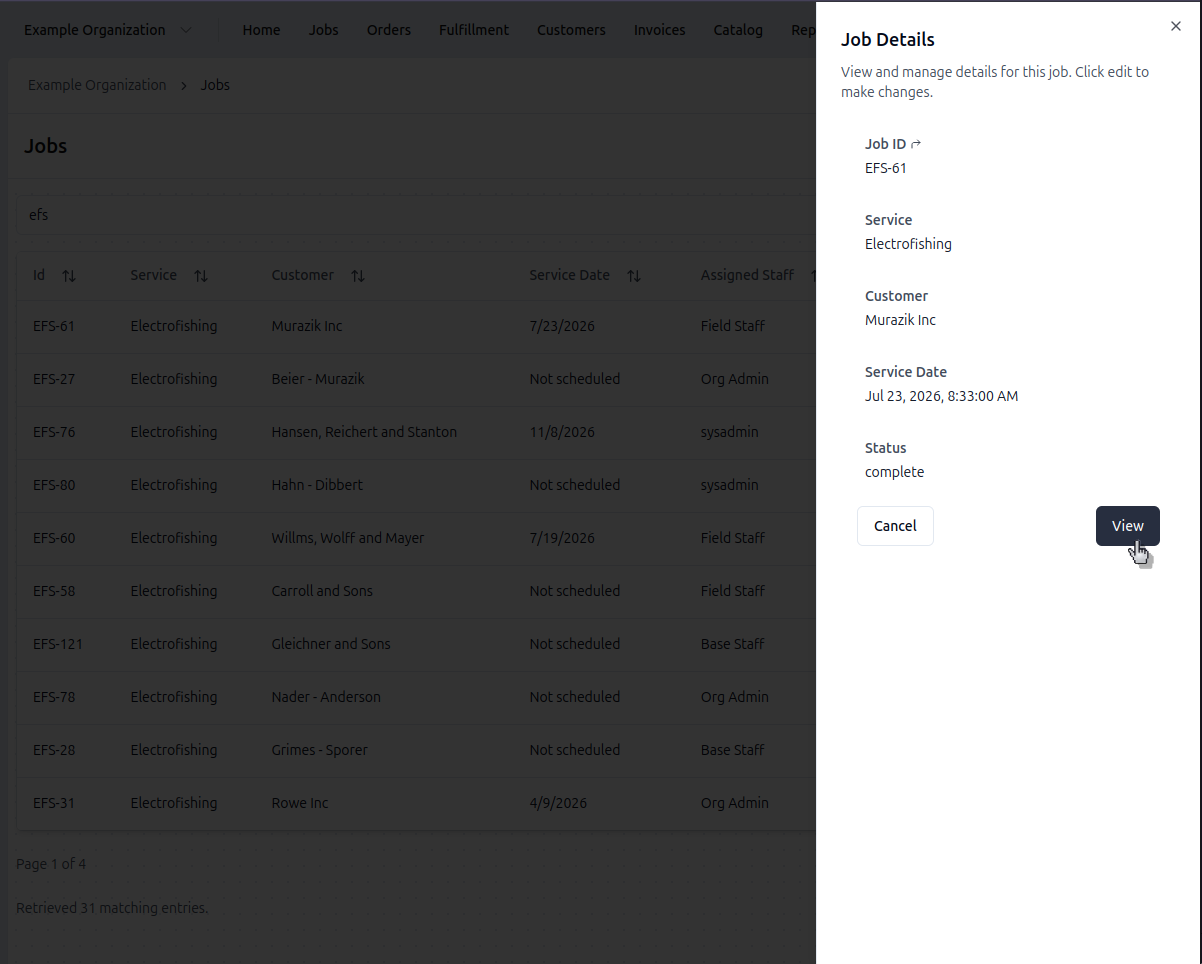
Task: Open the Invoices page
Action: (659, 30)
